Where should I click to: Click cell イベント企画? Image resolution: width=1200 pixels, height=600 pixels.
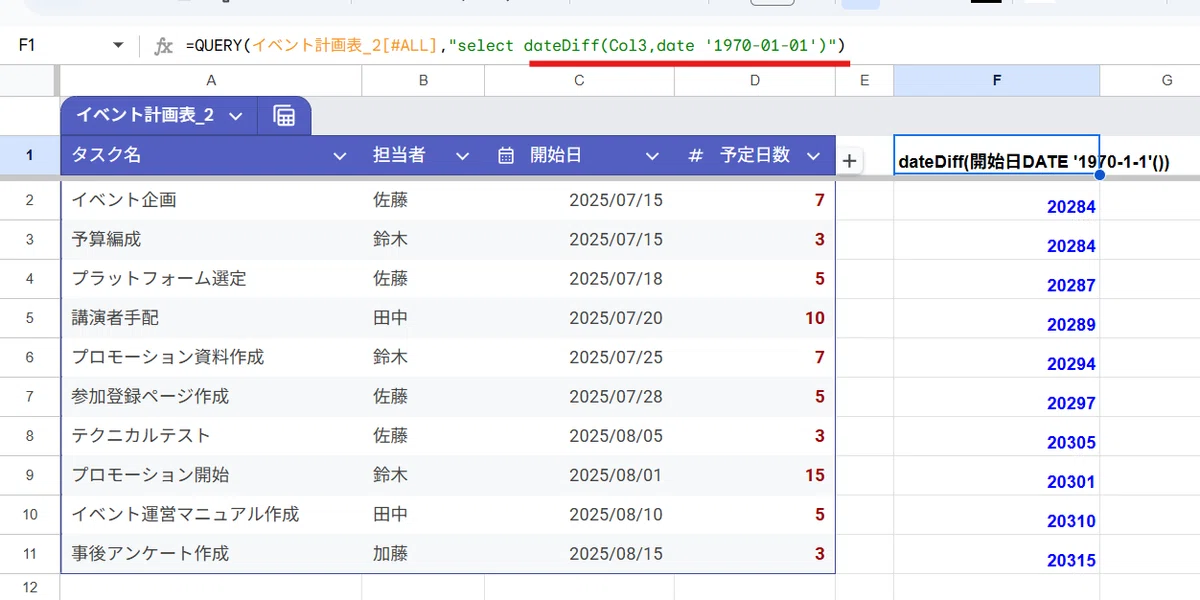pos(211,200)
